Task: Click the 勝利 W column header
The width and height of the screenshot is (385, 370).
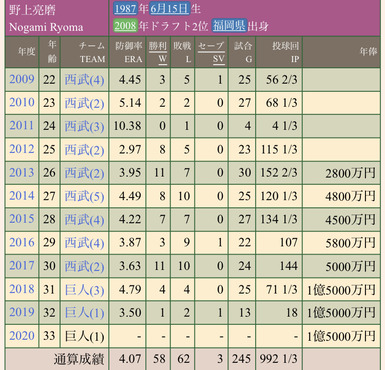Action: point(158,52)
